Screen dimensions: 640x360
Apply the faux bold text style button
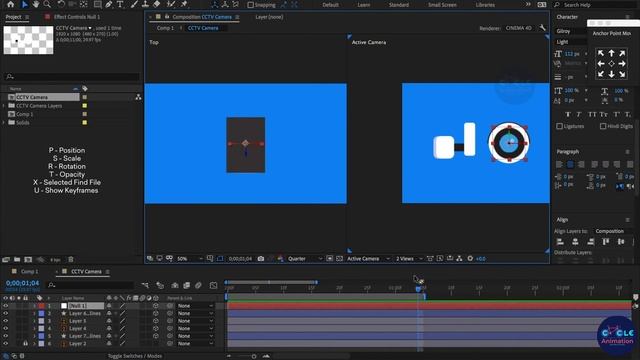pyautogui.click(x=567, y=114)
